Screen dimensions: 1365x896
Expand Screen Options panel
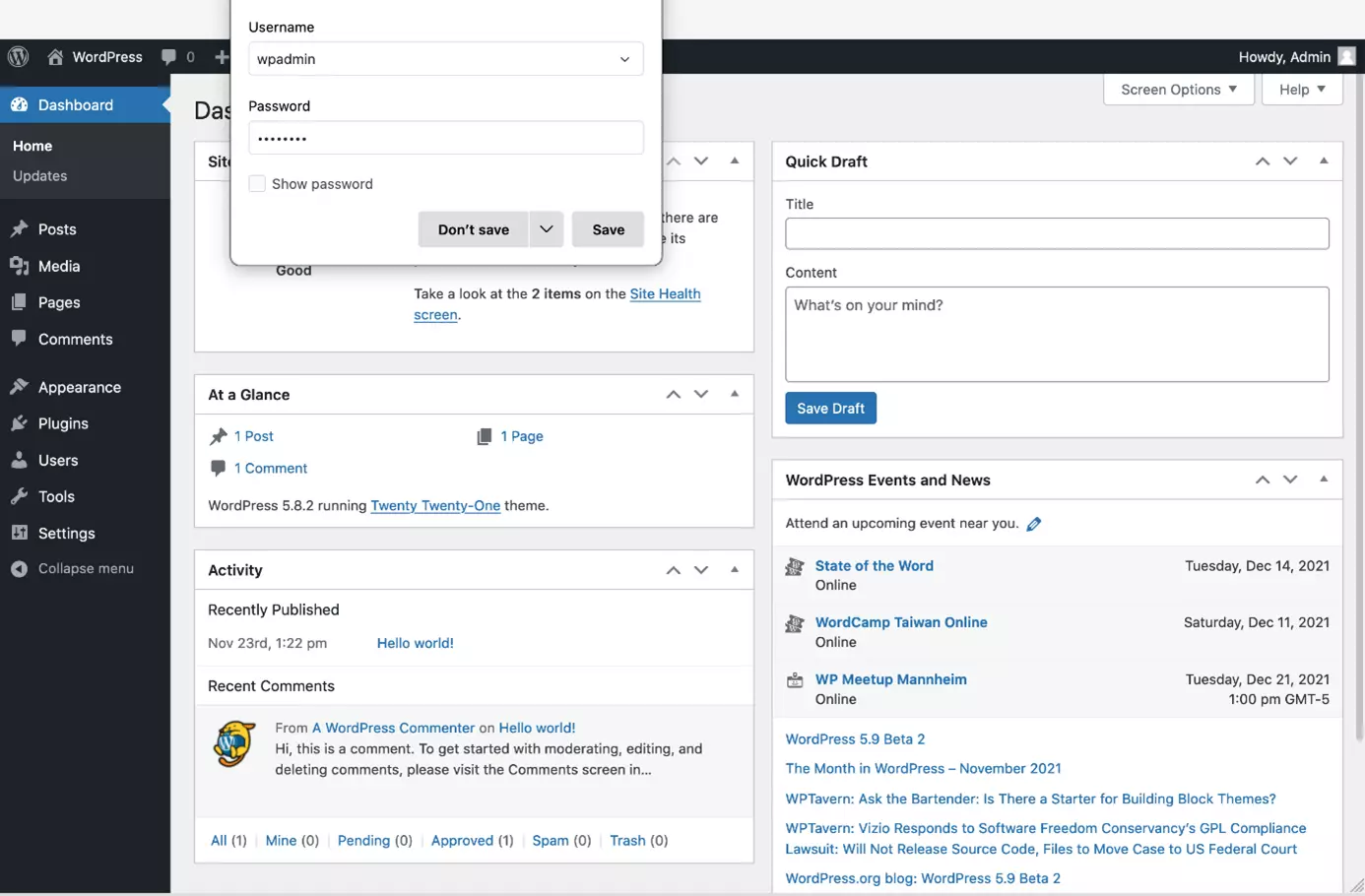point(1179,89)
